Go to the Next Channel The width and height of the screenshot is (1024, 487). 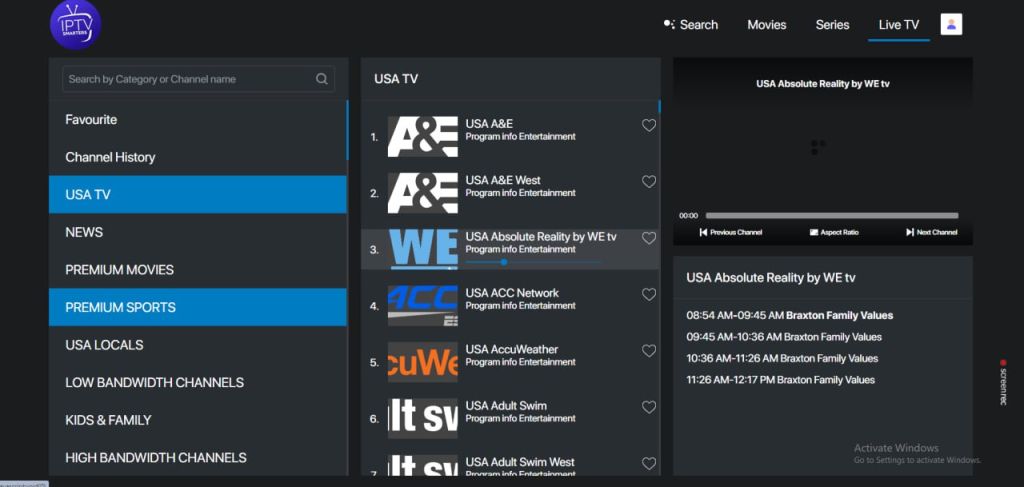(931, 232)
